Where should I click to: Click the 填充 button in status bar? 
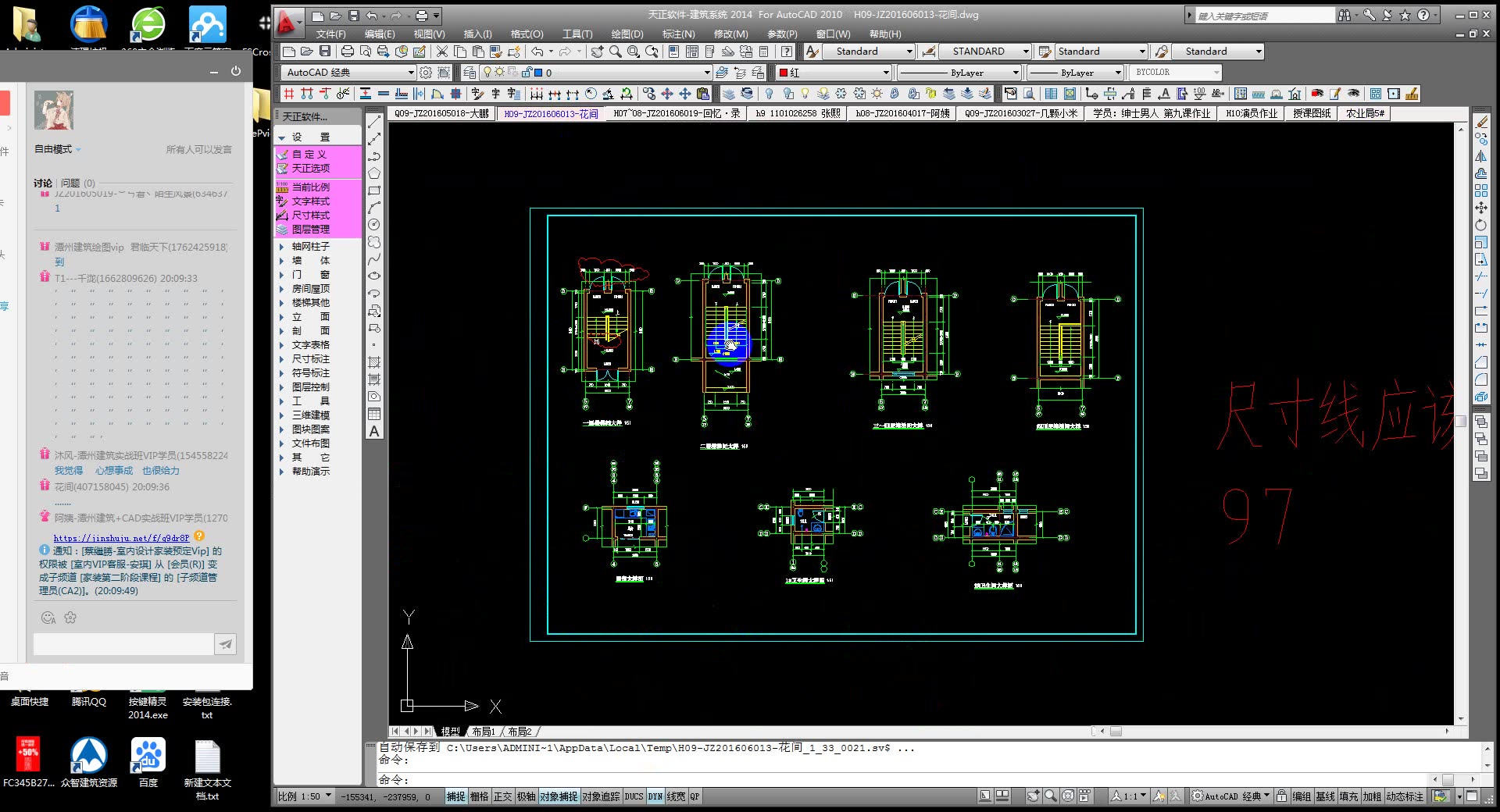(1349, 796)
